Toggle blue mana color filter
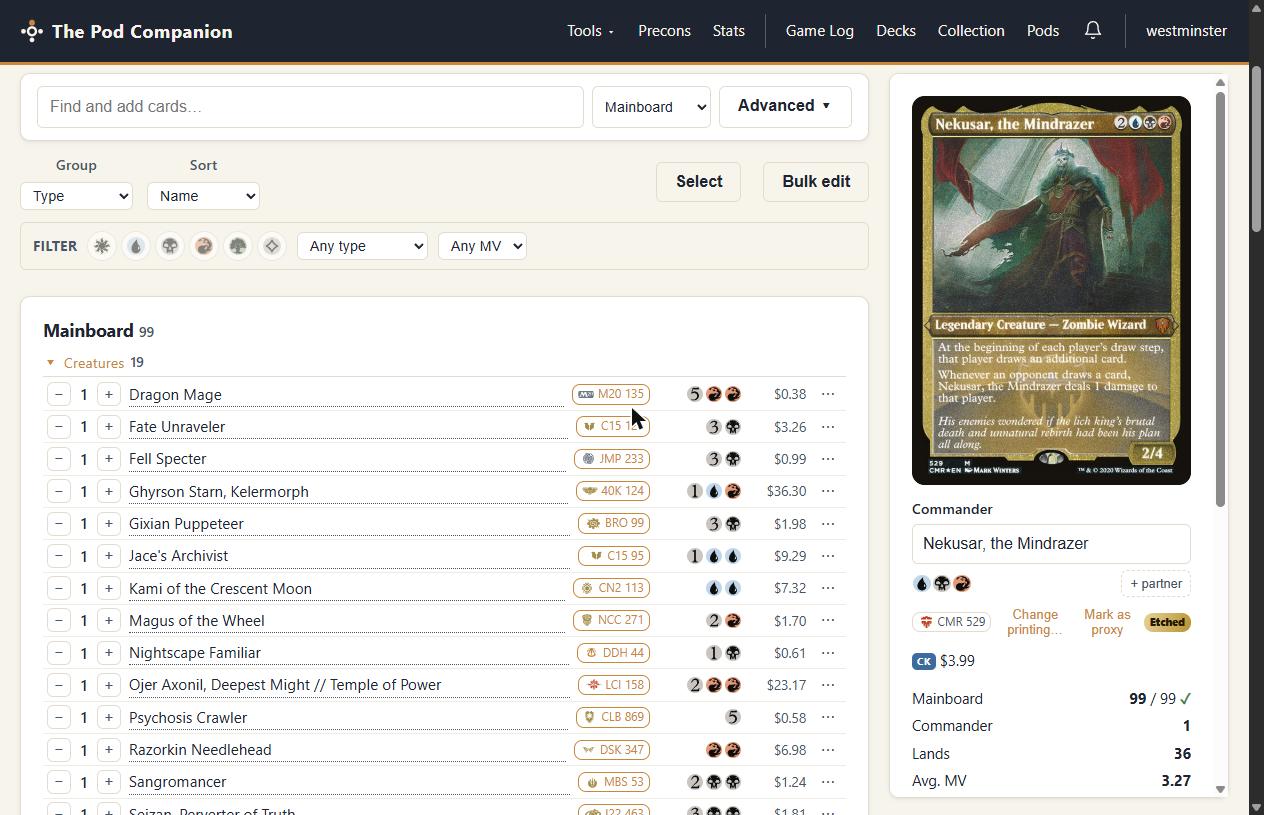 point(136,246)
